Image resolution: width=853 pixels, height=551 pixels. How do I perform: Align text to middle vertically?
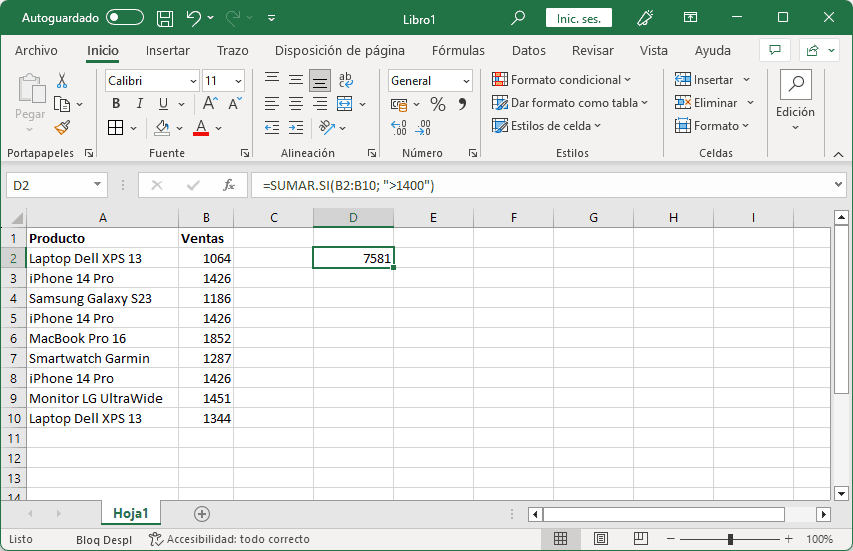pyautogui.click(x=296, y=81)
